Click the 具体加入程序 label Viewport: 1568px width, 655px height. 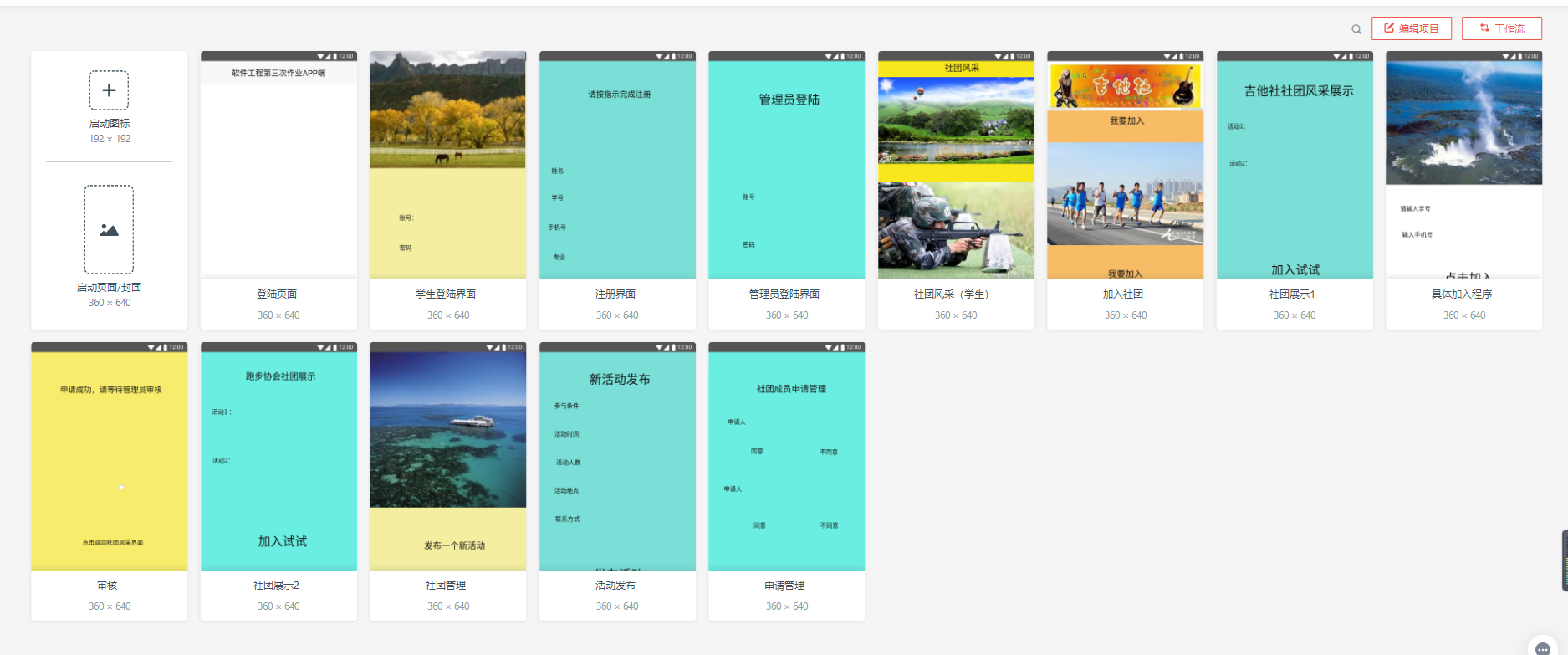(x=1462, y=294)
